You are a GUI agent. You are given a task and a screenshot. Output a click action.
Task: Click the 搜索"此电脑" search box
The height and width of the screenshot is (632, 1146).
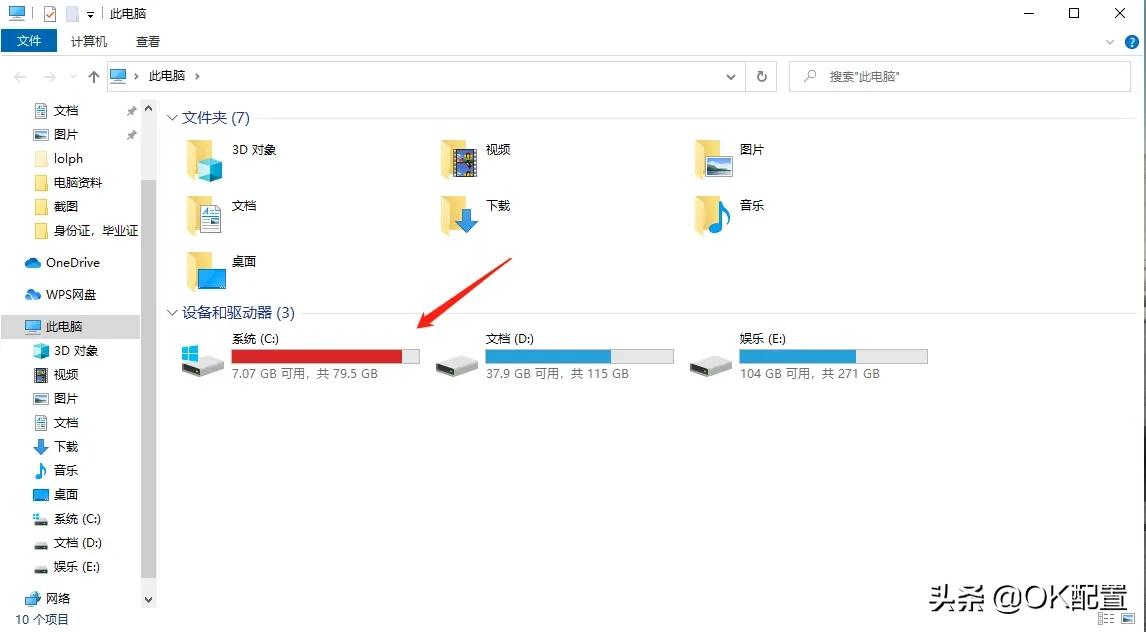[960, 76]
